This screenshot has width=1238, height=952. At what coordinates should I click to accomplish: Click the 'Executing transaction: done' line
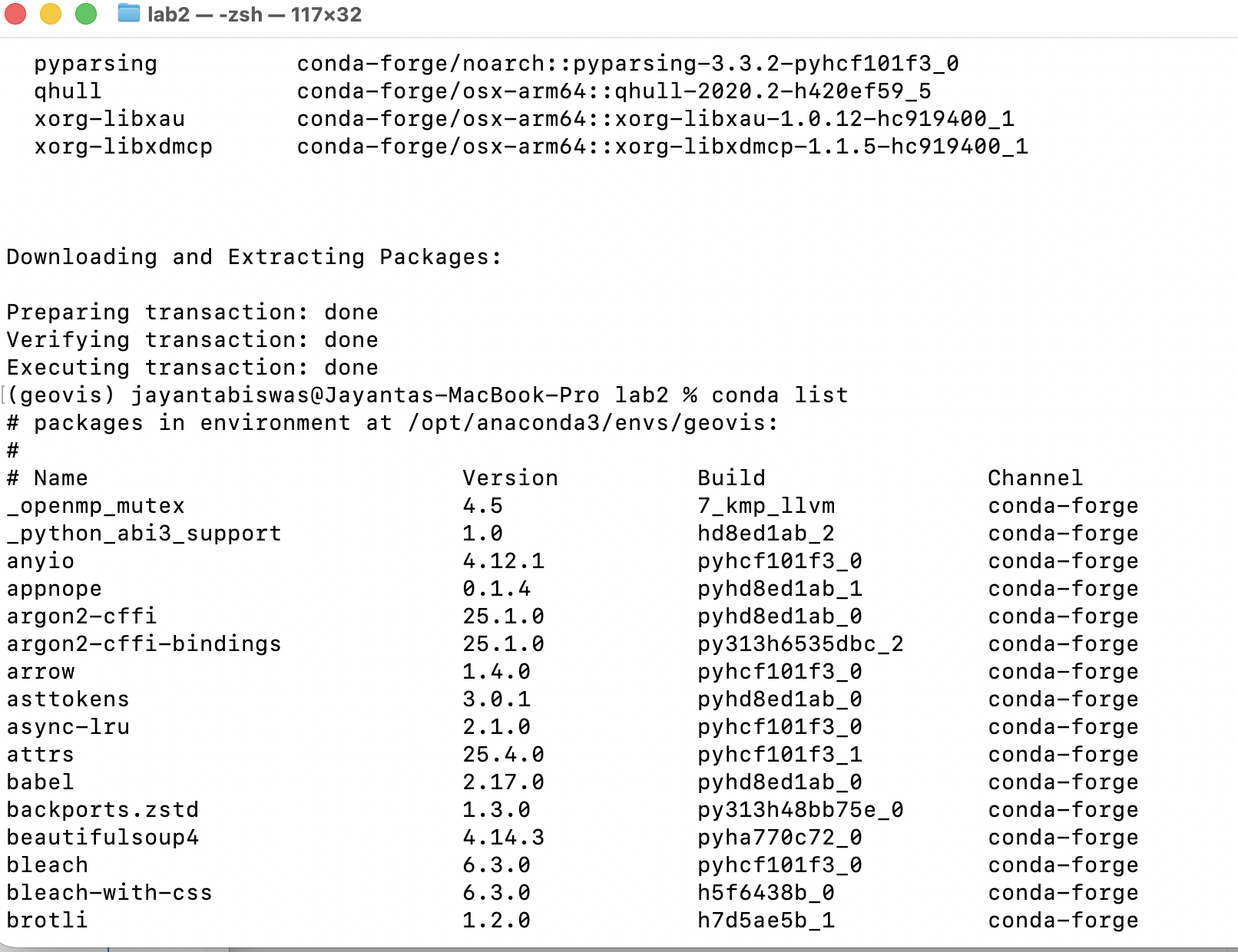pyautogui.click(x=192, y=368)
